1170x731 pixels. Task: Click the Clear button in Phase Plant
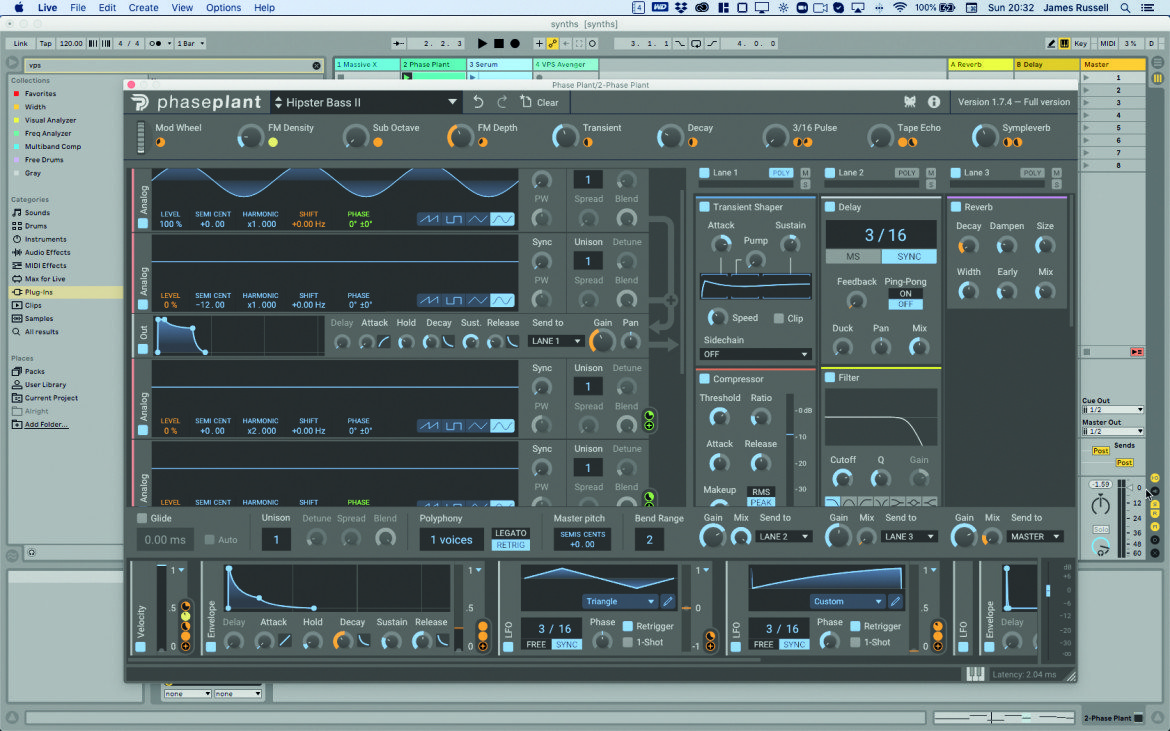click(x=539, y=102)
